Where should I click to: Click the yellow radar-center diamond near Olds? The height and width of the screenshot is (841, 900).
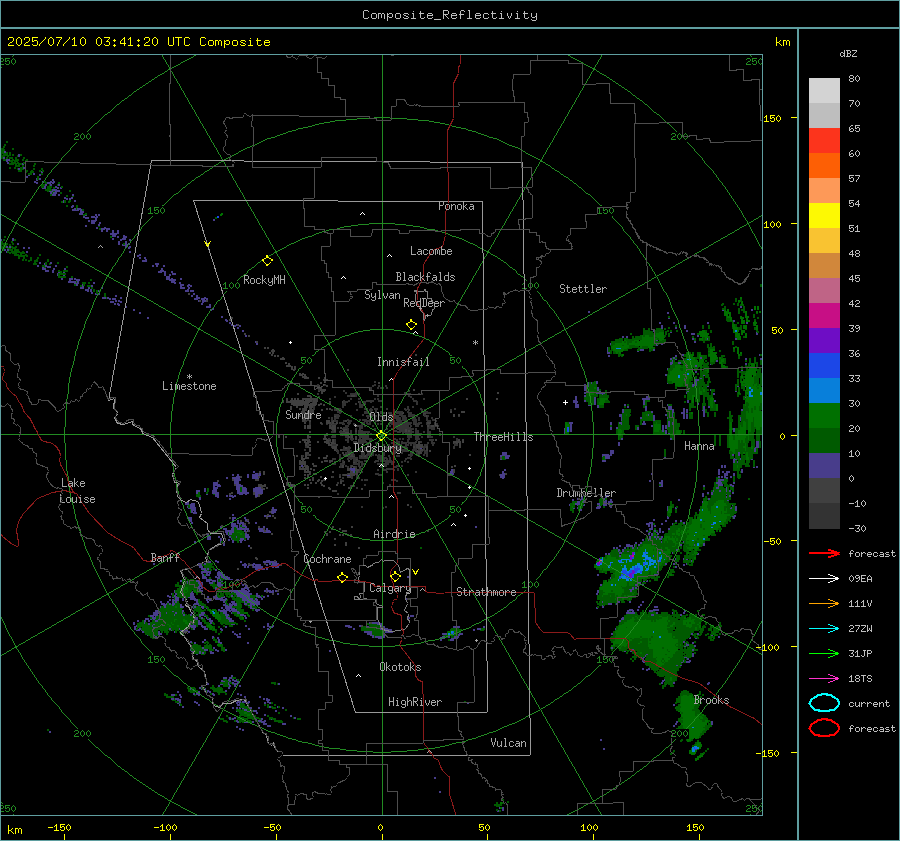coord(381,436)
